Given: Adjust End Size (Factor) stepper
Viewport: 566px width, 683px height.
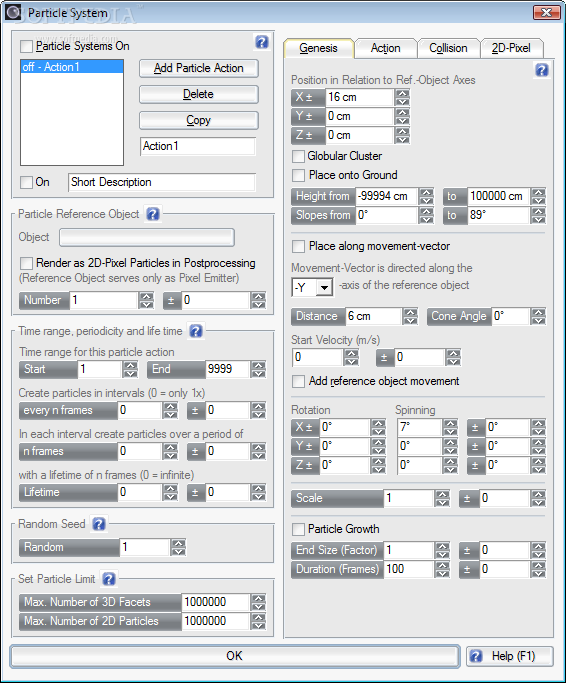Looking at the screenshot, I should pyautogui.click(x=442, y=551).
